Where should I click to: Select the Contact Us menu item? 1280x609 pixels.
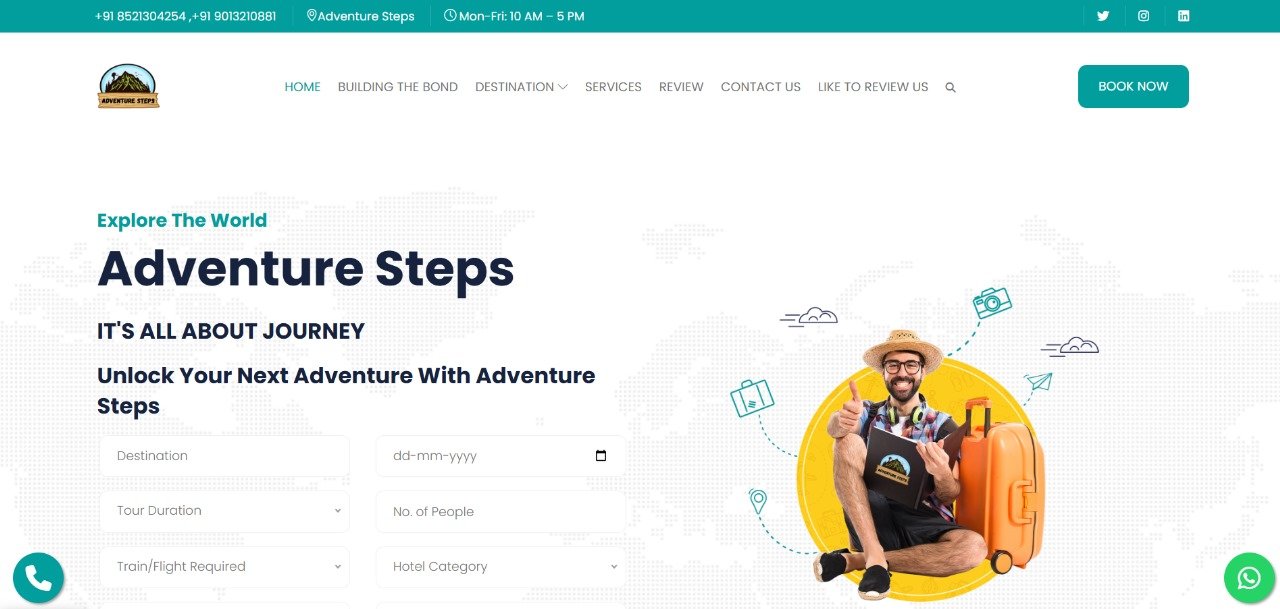tap(761, 87)
